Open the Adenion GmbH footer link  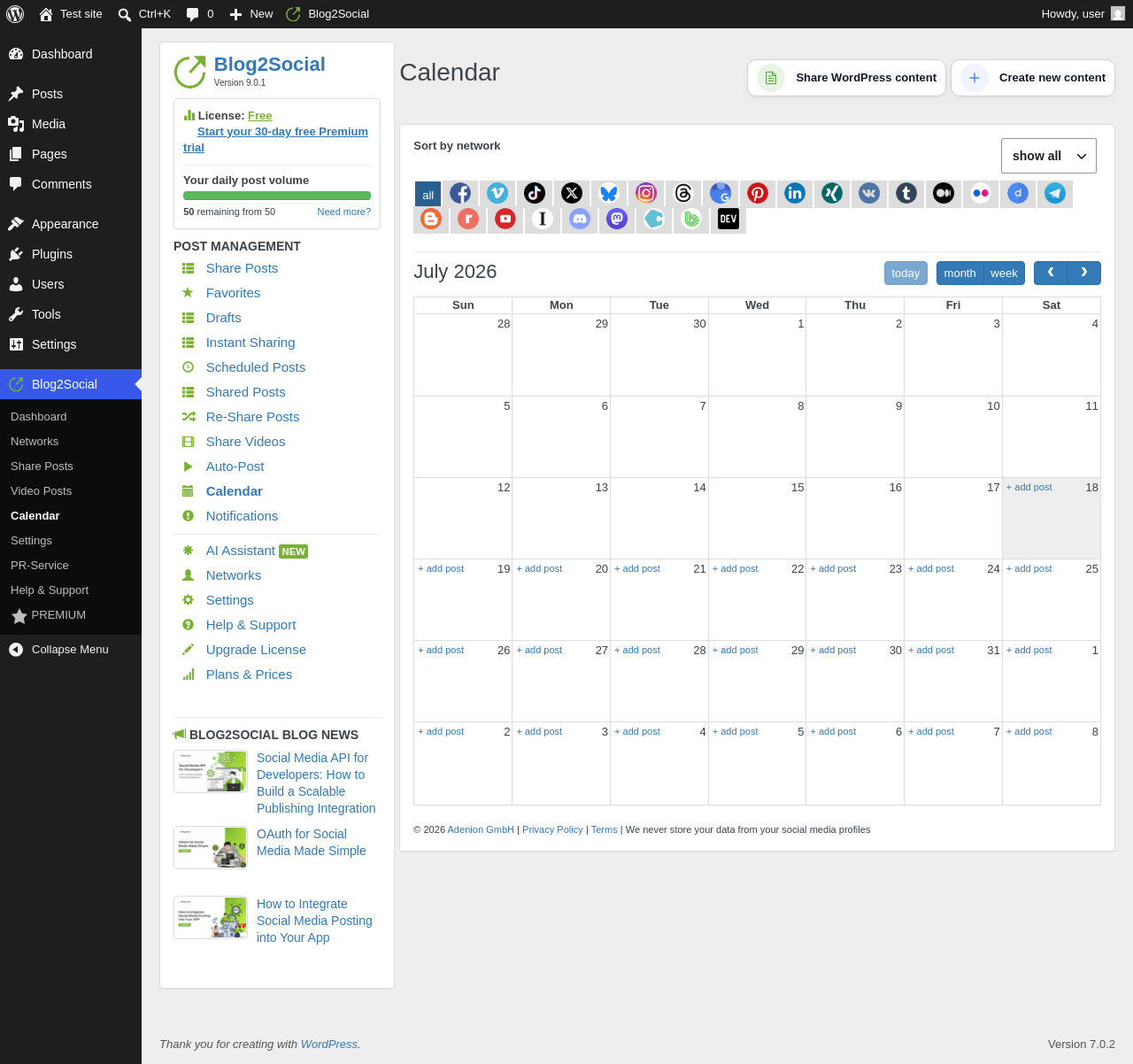point(481,830)
